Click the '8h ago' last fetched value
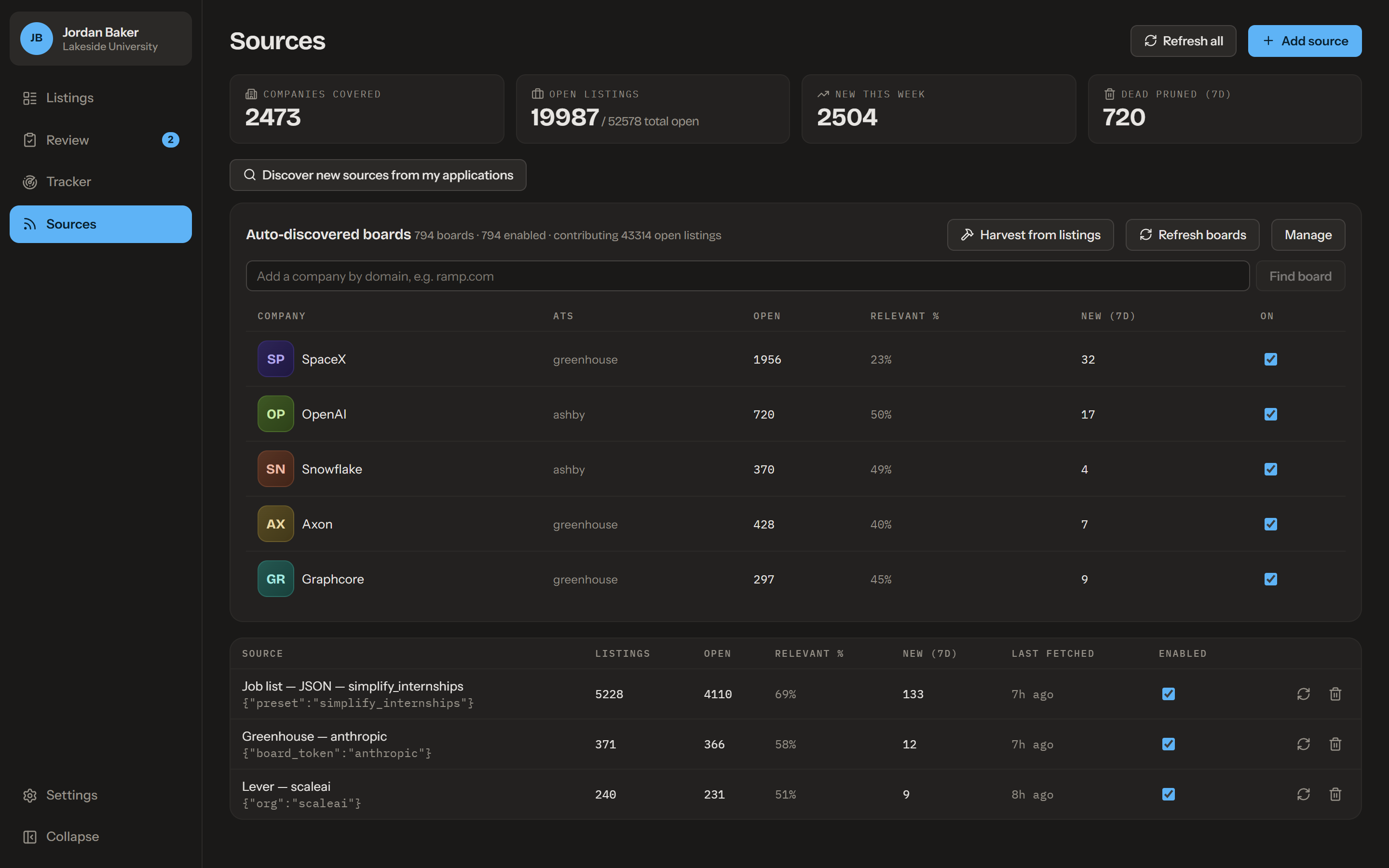 click(x=1032, y=795)
